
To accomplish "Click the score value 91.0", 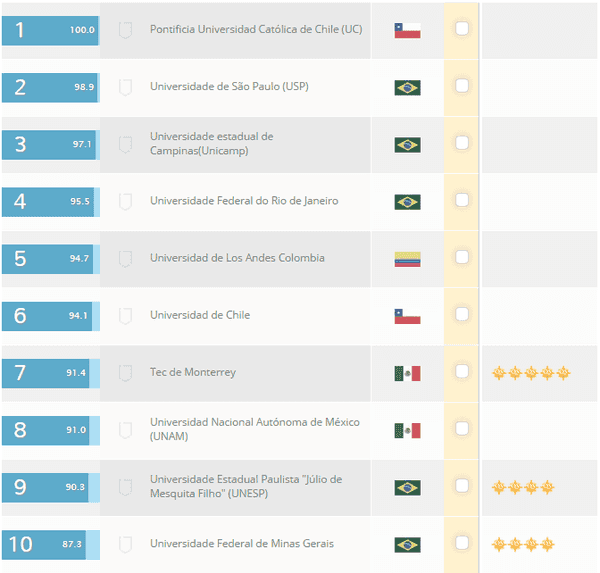I will tap(76, 430).
